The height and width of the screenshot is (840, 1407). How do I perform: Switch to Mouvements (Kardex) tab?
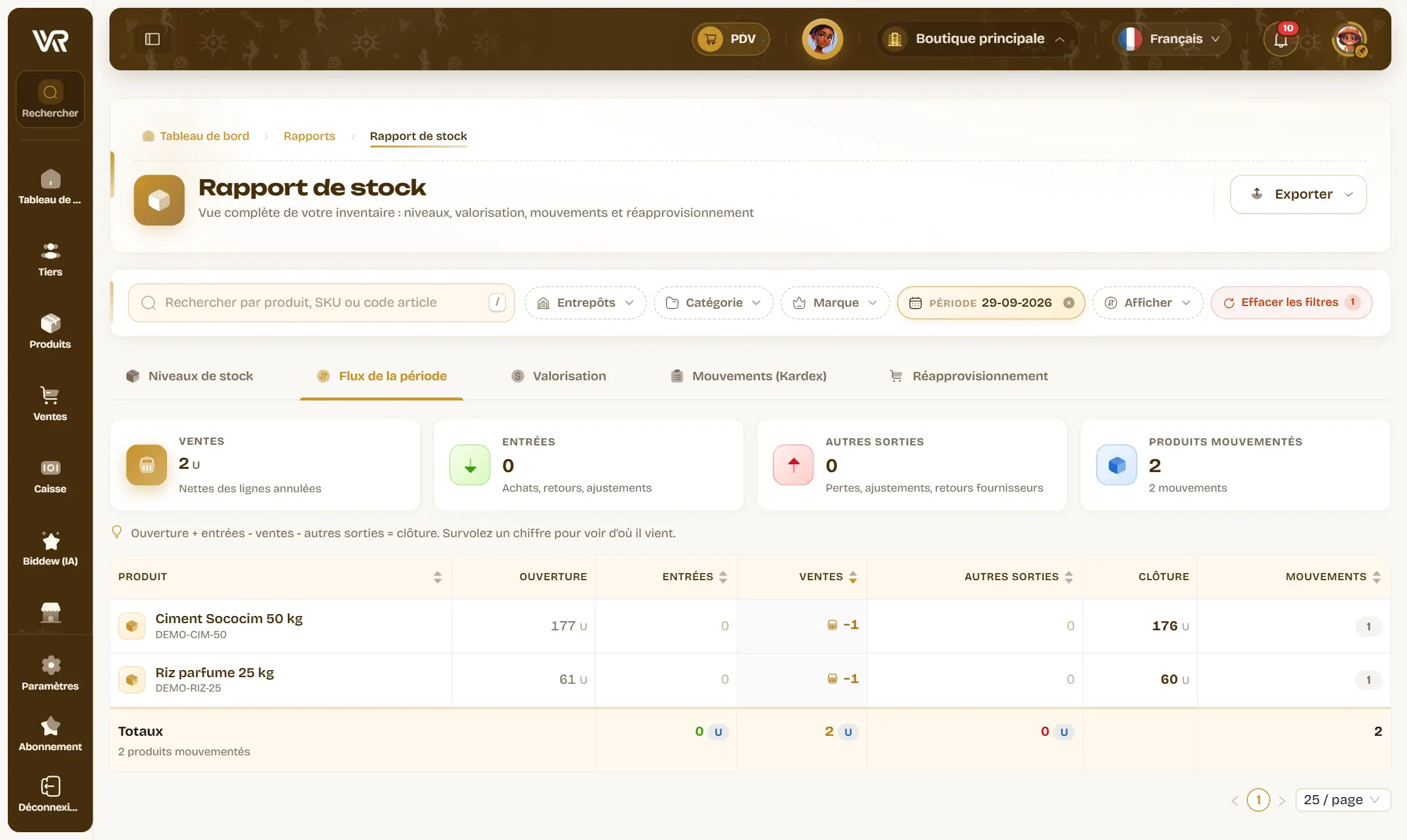pyautogui.click(x=748, y=376)
